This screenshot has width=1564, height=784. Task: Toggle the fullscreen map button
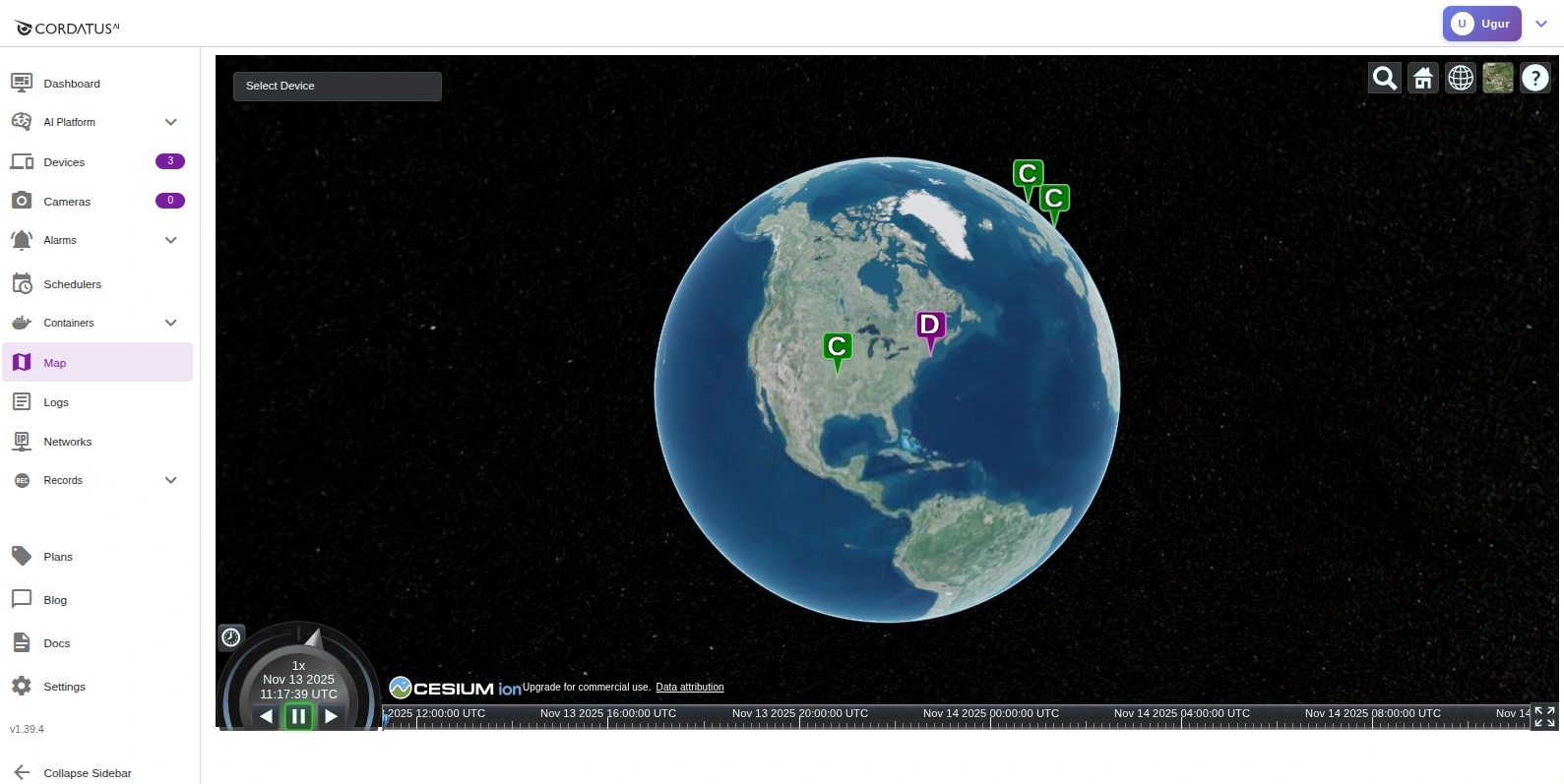click(x=1544, y=717)
